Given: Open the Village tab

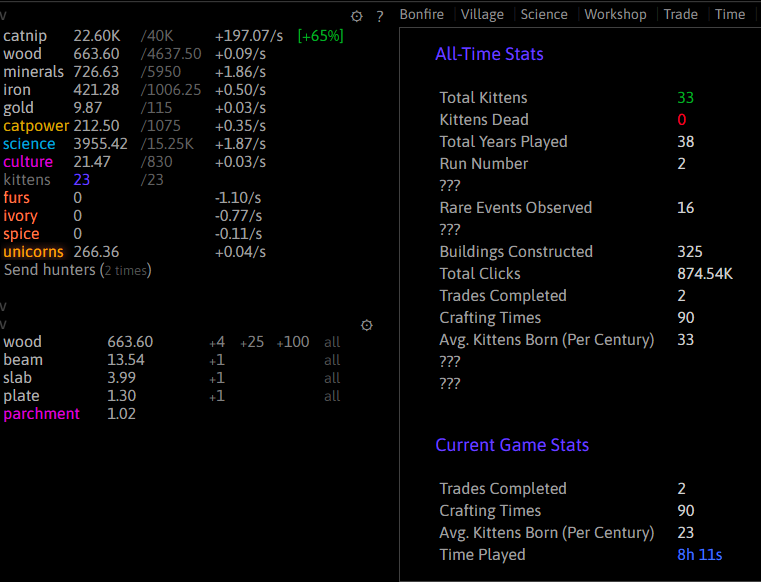Looking at the screenshot, I should tap(482, 15).
